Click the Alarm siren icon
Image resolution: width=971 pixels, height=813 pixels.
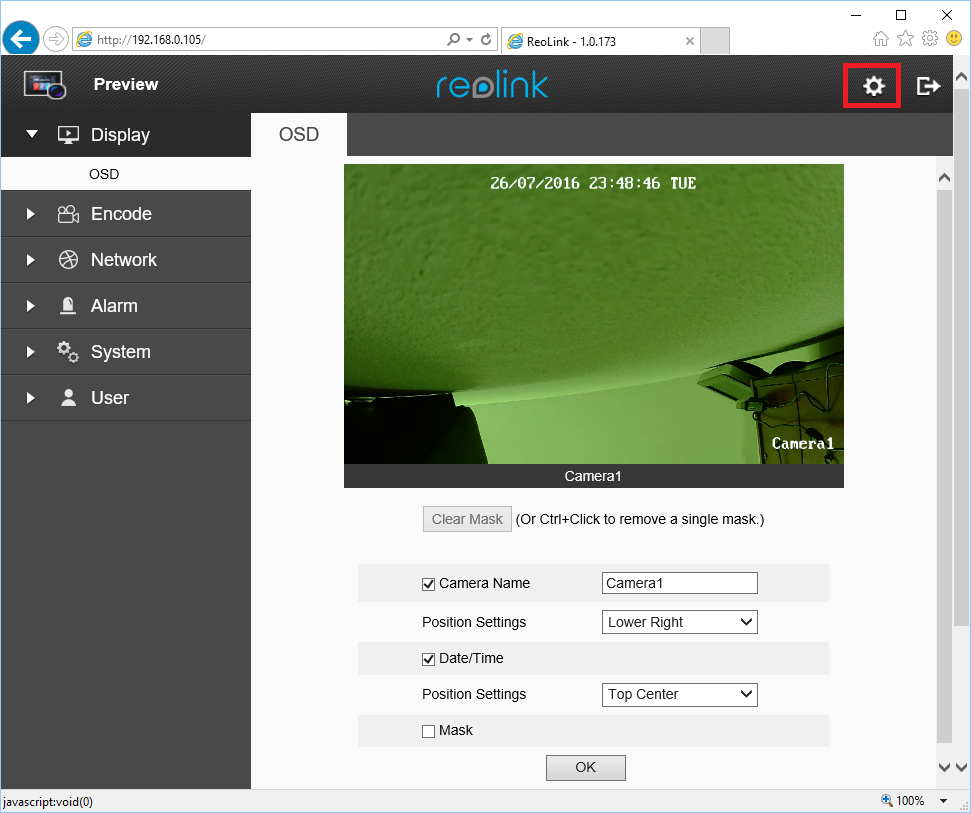pos(68,306)
